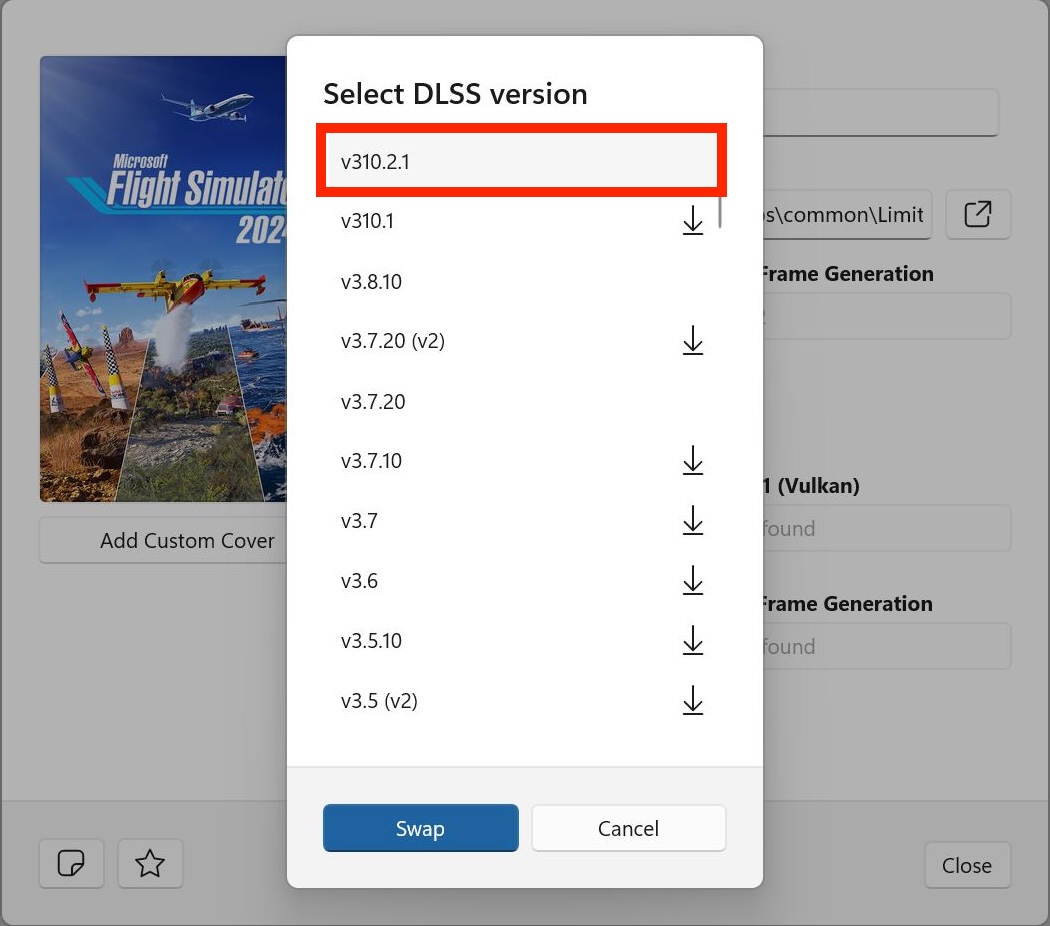
Task: Mark game as favorite with star
Action: click(150, 863)
